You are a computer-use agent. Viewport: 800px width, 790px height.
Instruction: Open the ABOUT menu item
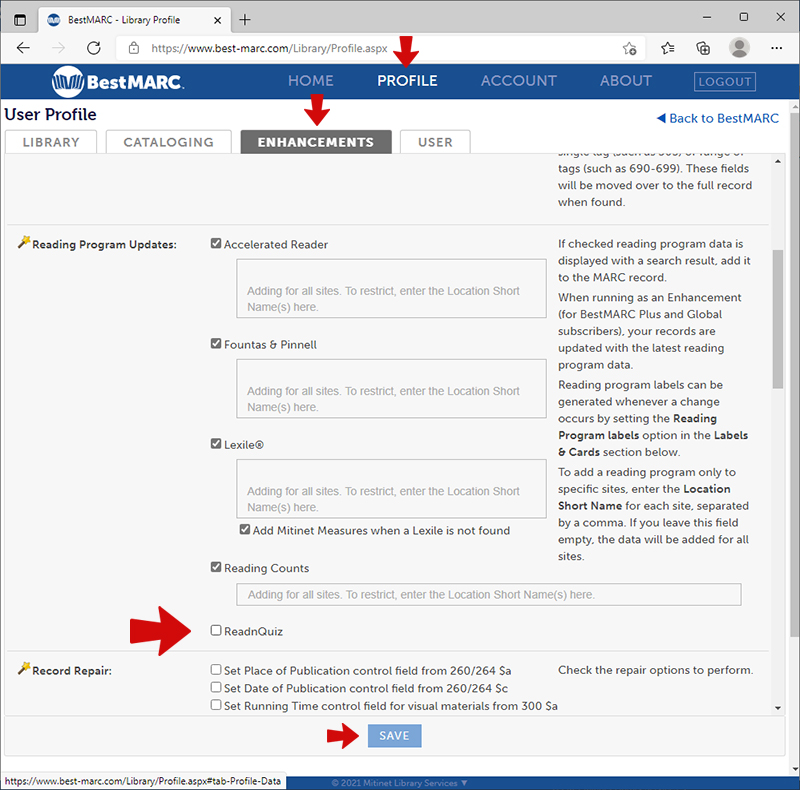pos(626,81)
